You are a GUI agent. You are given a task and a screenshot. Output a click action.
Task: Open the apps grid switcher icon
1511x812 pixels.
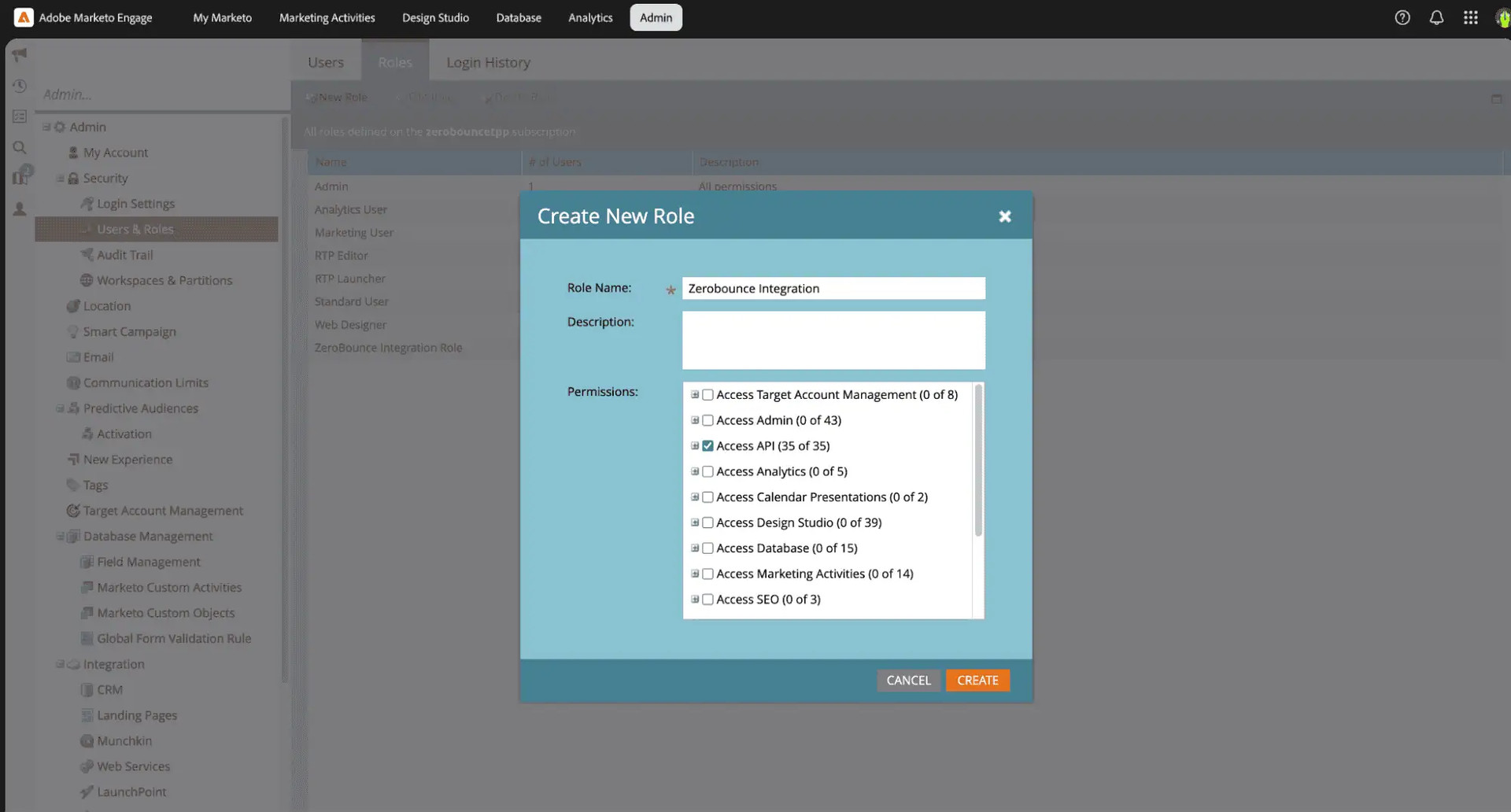coord(1470,17)
